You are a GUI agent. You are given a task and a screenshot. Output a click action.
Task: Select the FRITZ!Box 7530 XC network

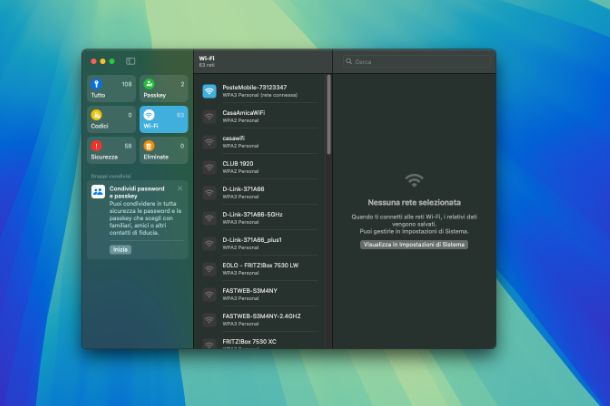coord(261,342)
